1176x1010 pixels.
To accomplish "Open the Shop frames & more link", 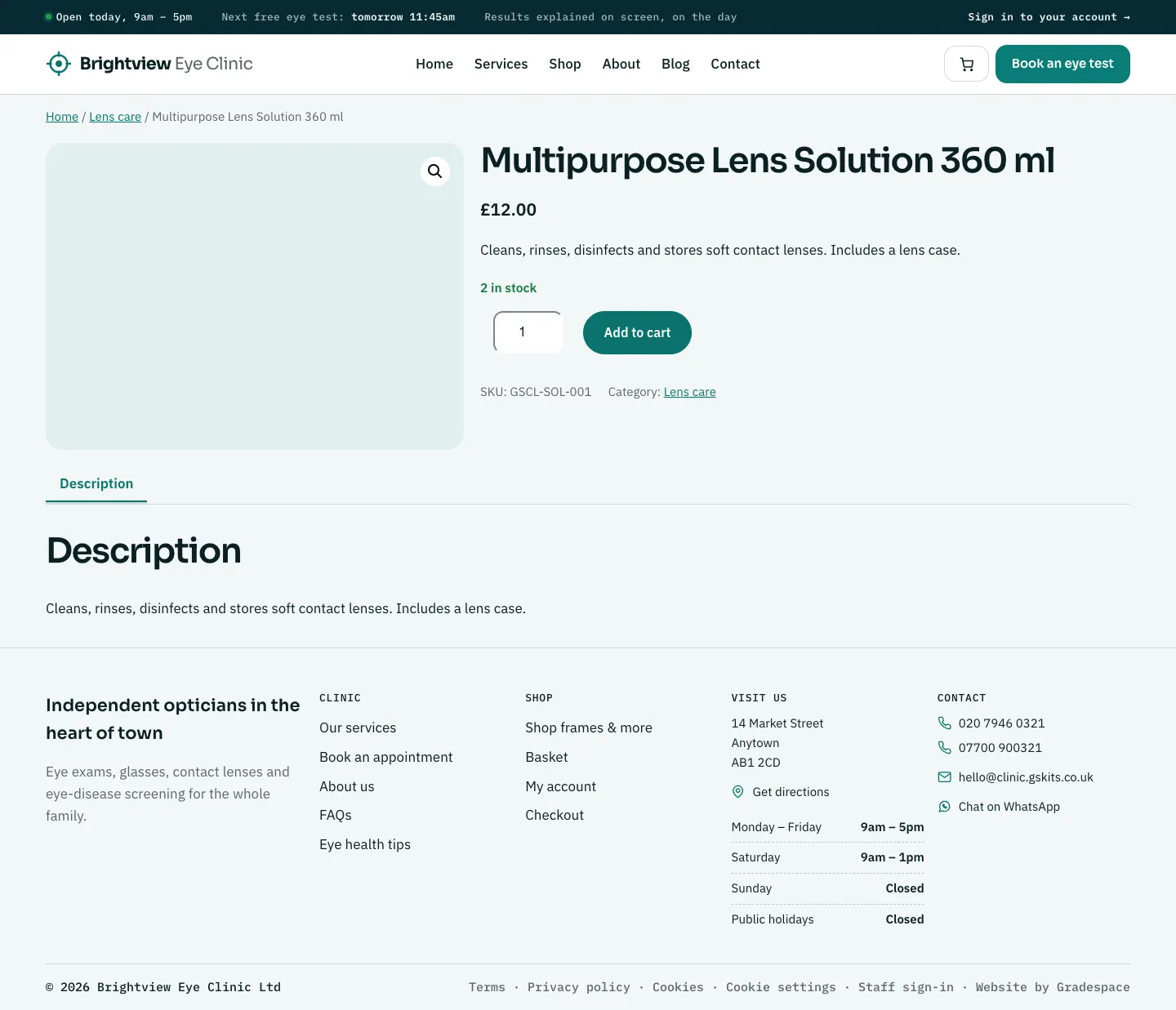I will [x=589, y=727].
